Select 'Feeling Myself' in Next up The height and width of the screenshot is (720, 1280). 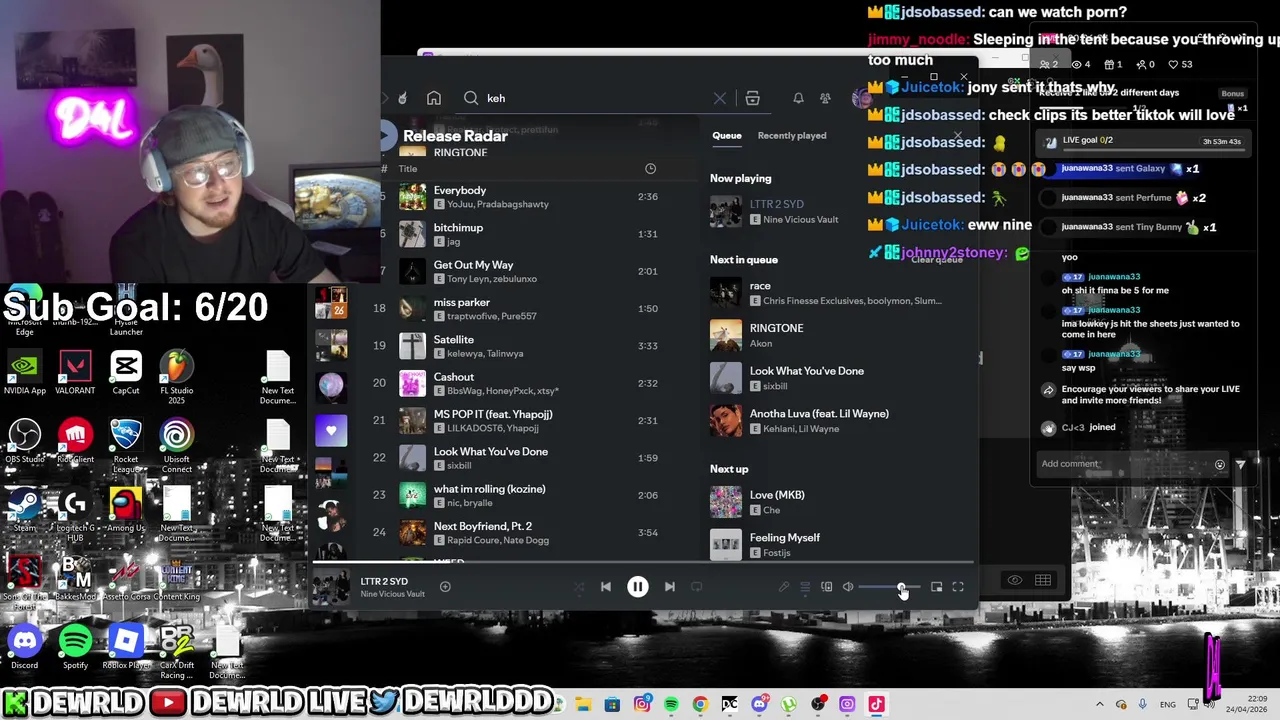click(840, 544)
